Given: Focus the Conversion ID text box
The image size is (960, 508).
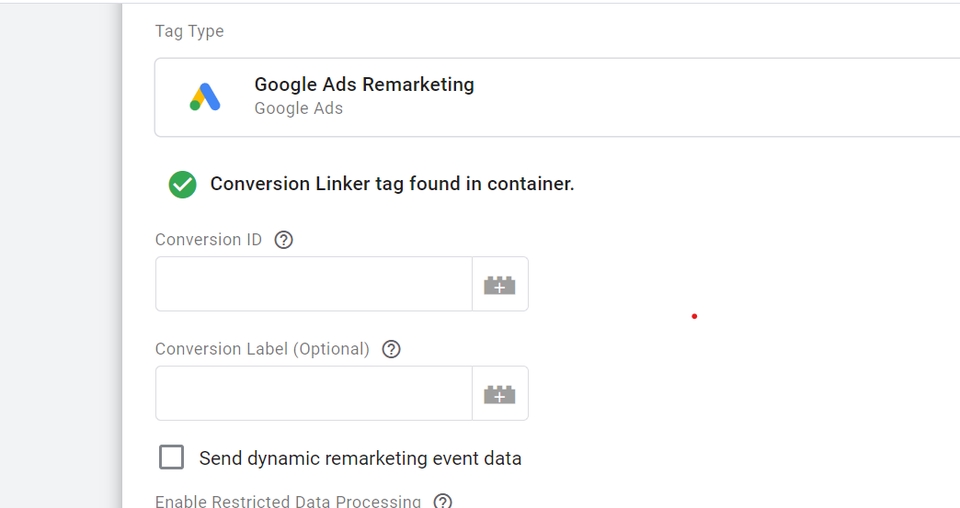Looking at the screenshot, I should [x=313, y=285].
